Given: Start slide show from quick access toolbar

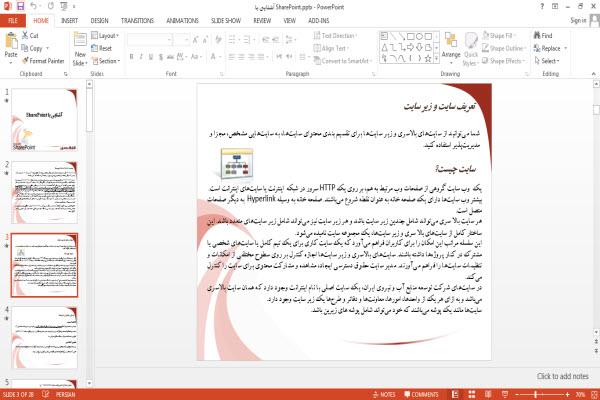Looking at the screenshot, I should point(64,6).
